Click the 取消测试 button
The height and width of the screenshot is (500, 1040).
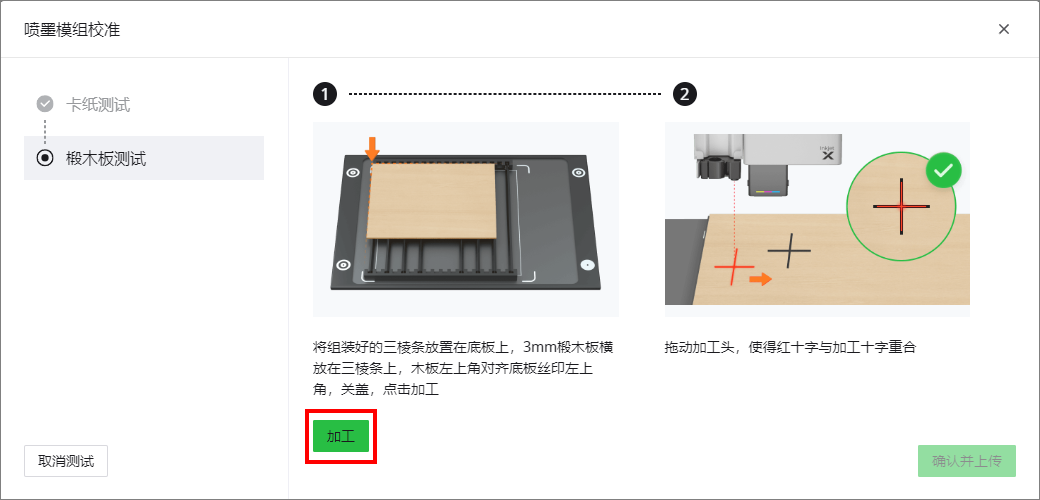(x=66, y=461)
